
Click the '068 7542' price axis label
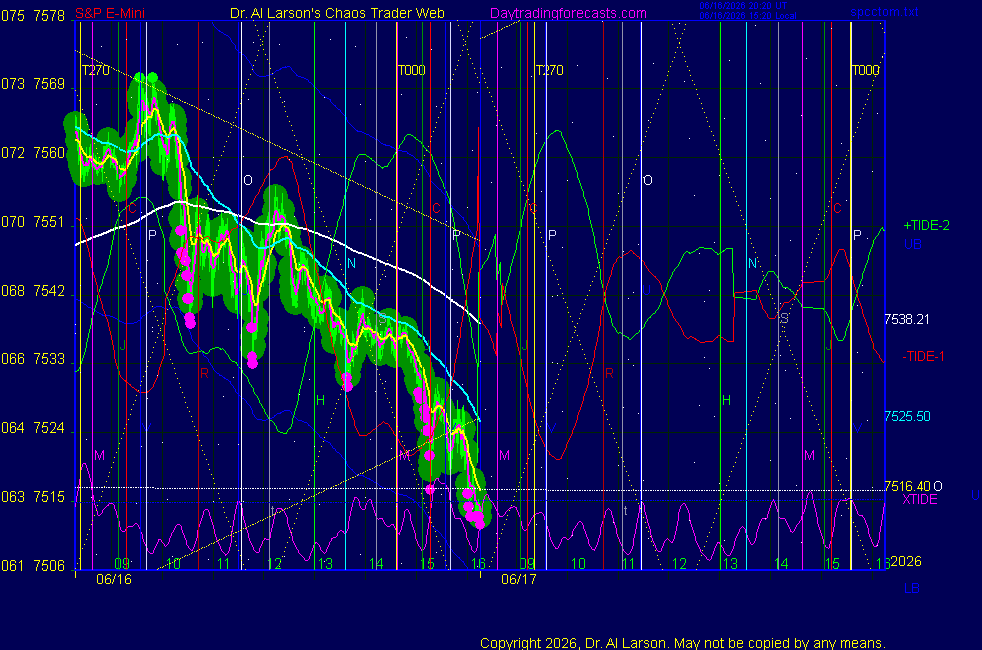click(x=33, y=291)
